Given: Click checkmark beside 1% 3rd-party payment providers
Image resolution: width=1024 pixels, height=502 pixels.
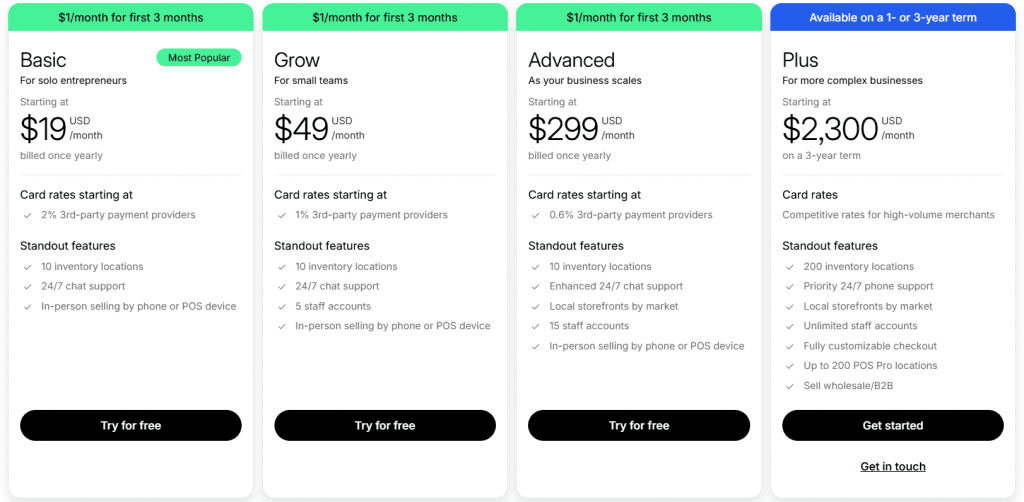Looking at the screenshot, I should tap(280, 215).
